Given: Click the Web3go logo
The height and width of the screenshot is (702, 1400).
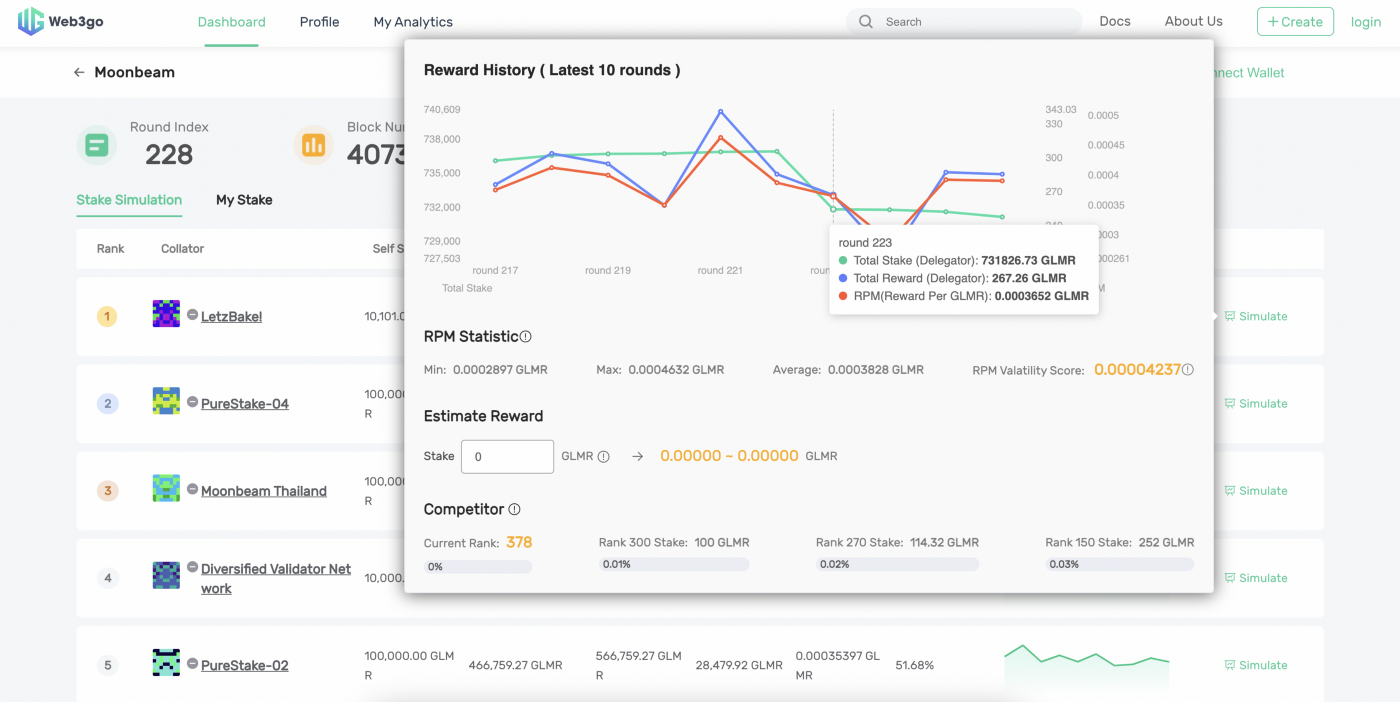Looking at the screenshot, I should pyautogui.click(x=60, y=21).
